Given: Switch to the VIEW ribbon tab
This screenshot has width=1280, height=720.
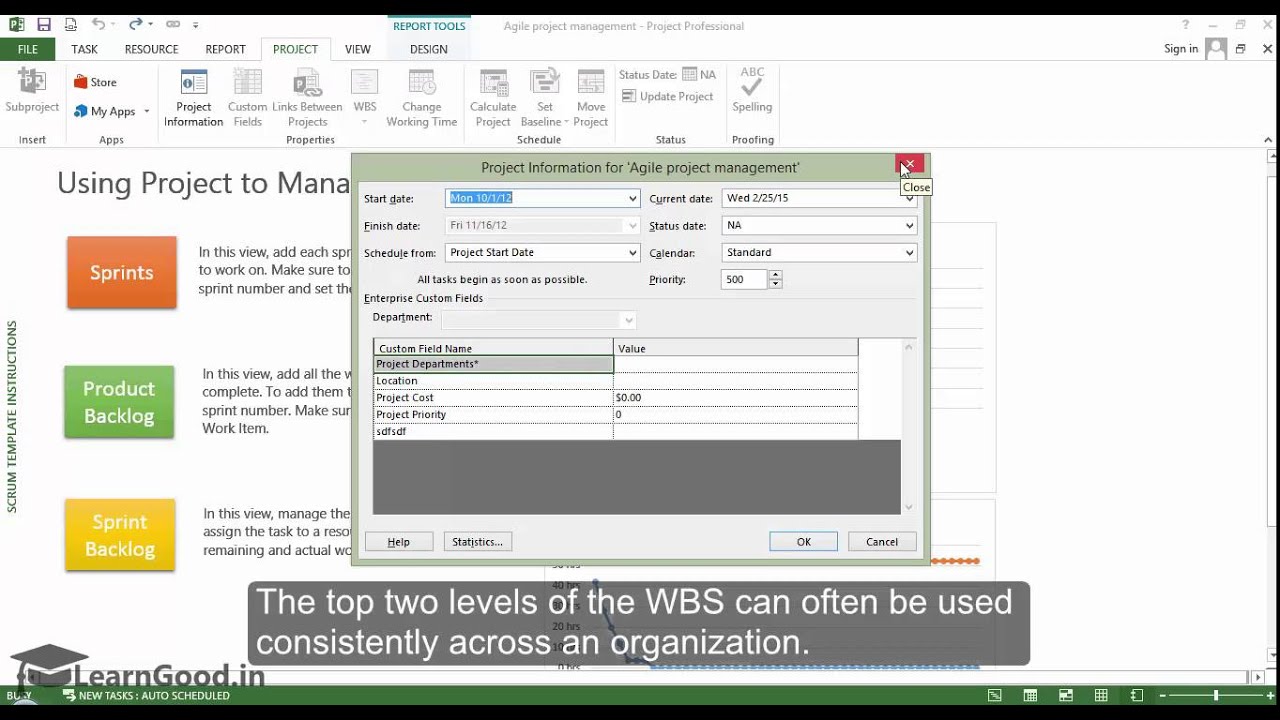Looking at the screenshot, I should coord(357,49).
